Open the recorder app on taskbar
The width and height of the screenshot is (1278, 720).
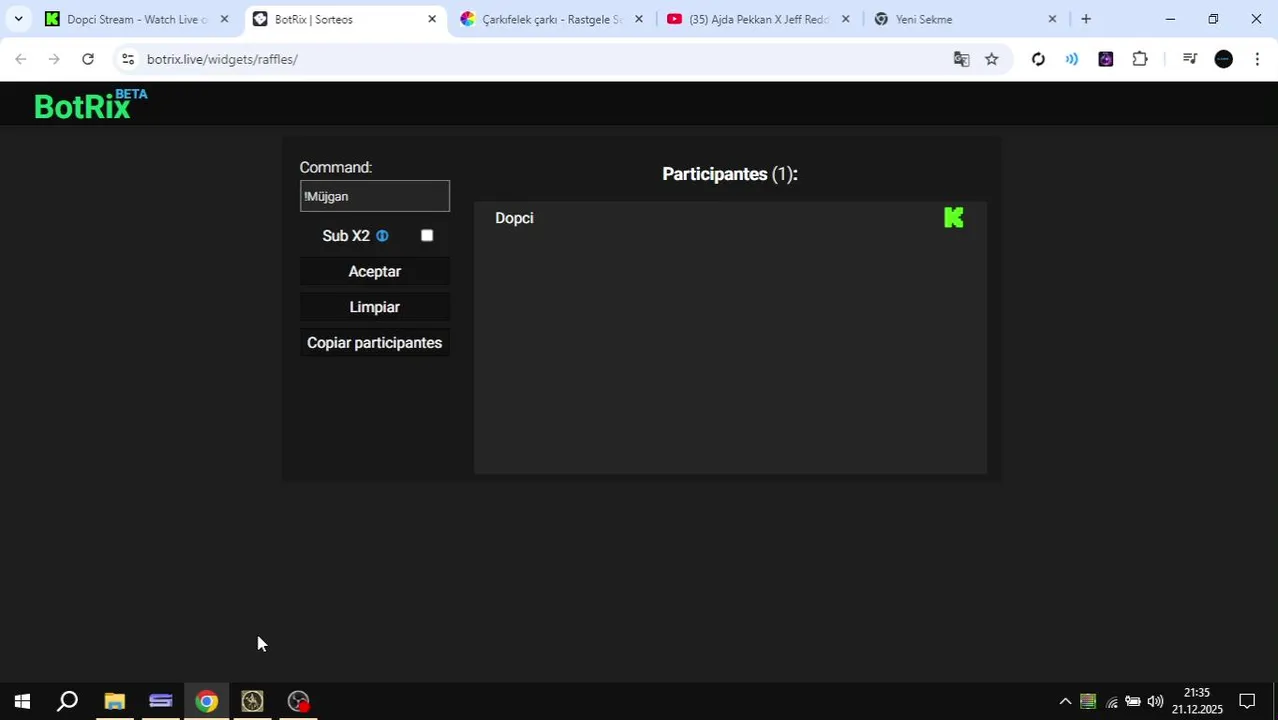coord(298,701)
